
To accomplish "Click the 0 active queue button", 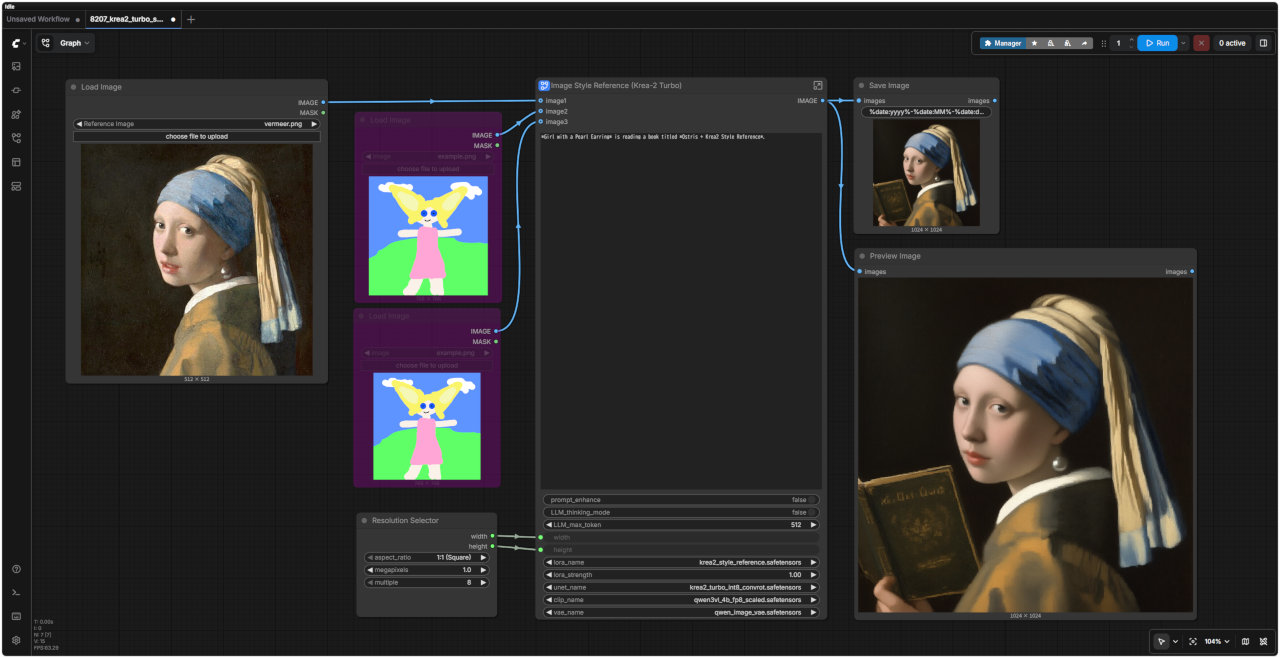I will [1232, 43].
